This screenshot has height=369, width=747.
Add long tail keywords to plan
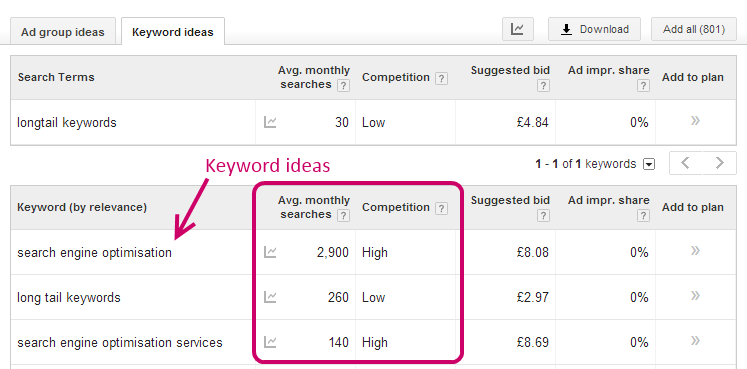(x=695, y=296)
